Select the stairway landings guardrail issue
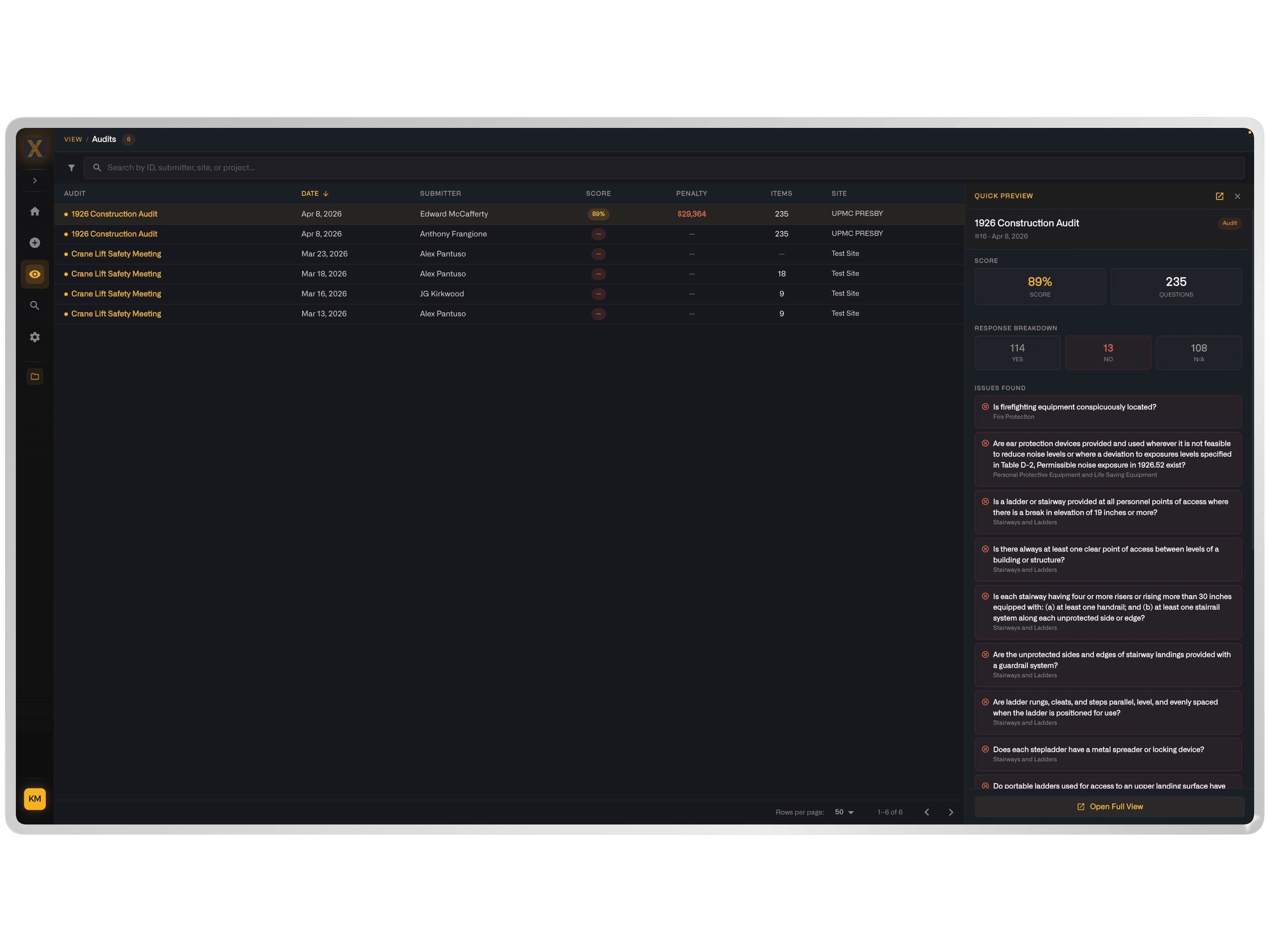 [x=1108, y=666]
